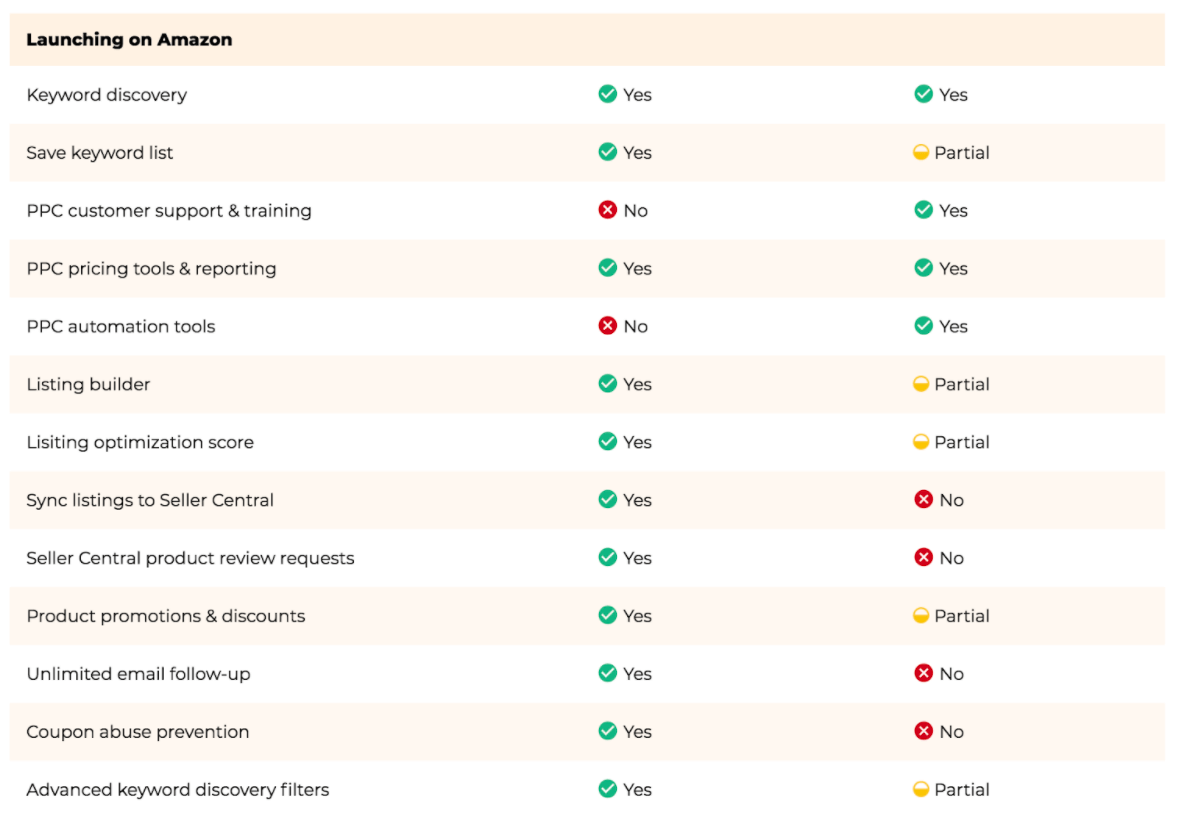Click the Lisiting optimization score label

click(x=140, y=442)
